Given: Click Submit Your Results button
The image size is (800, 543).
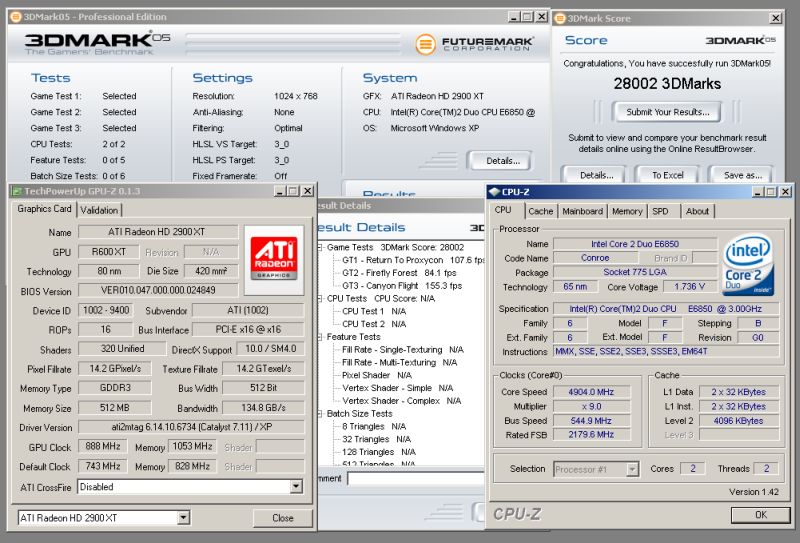Looking at the screenshot, I should point(667,112).
